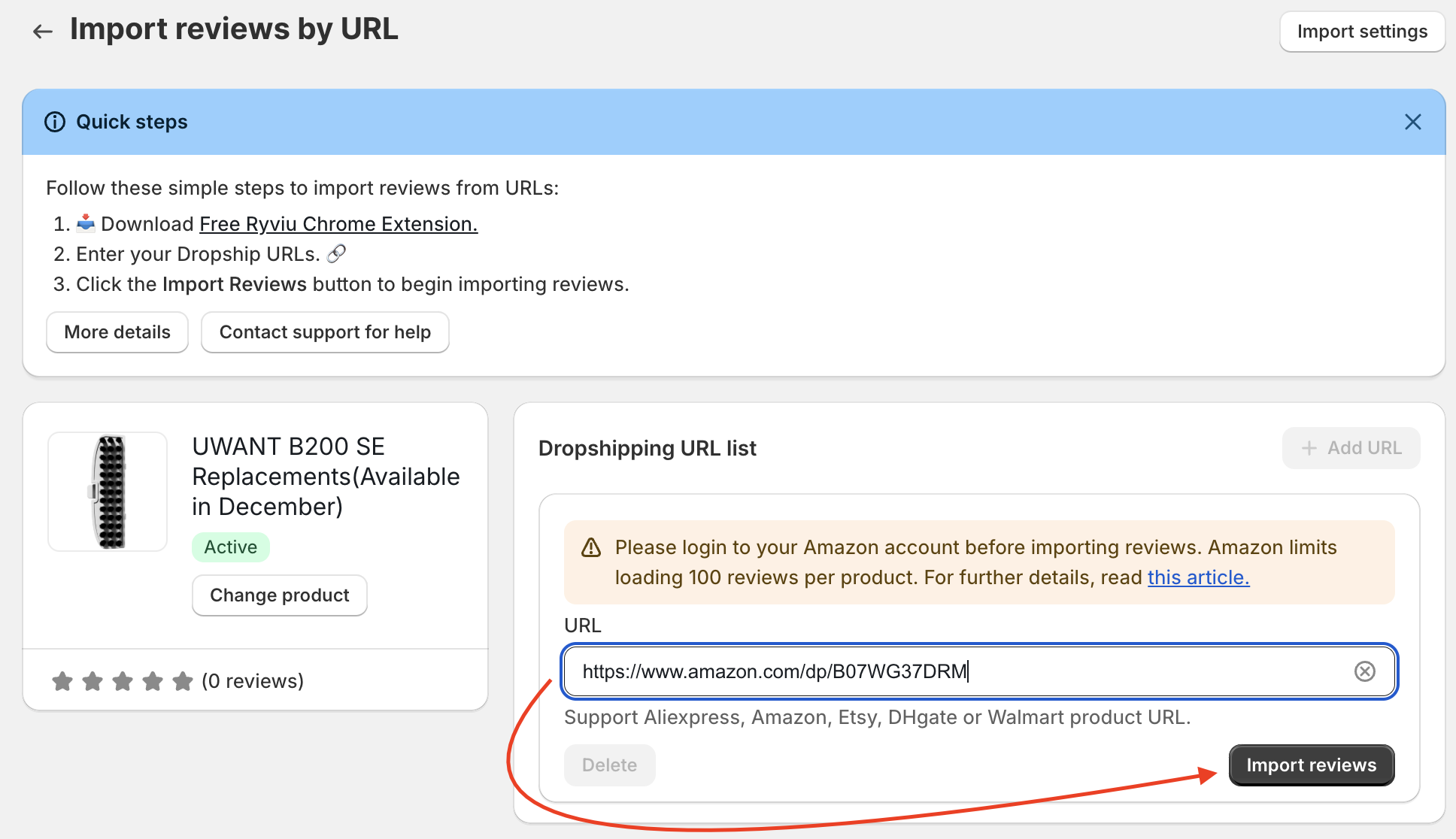The image size is (1456, 839).
Task: Click the More details button
Action: coord(117,332)
